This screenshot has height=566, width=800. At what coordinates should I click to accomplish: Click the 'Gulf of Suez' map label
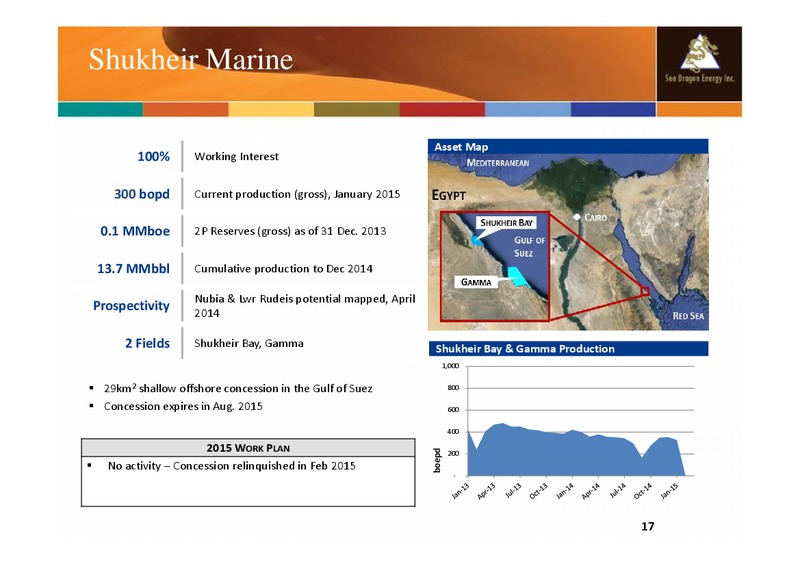pyautogui.click(x=529, y=247)
